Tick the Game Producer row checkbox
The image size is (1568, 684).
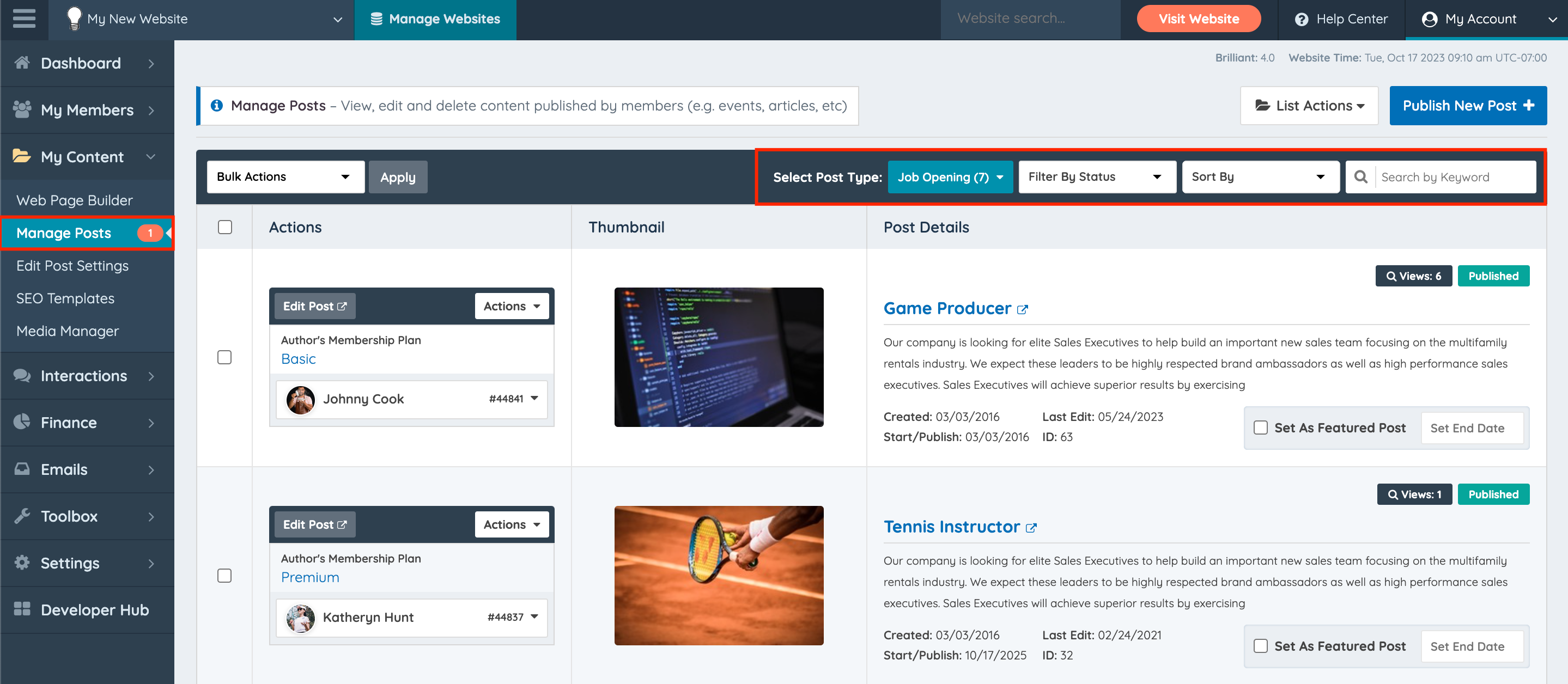click(x=224, y=357)
